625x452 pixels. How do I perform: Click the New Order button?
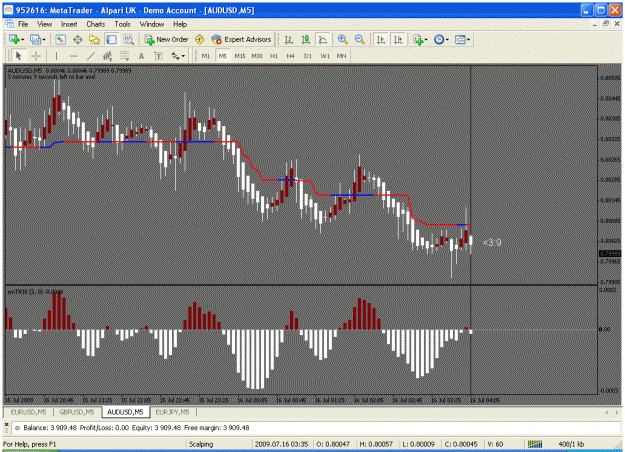[x=166, y=39]
